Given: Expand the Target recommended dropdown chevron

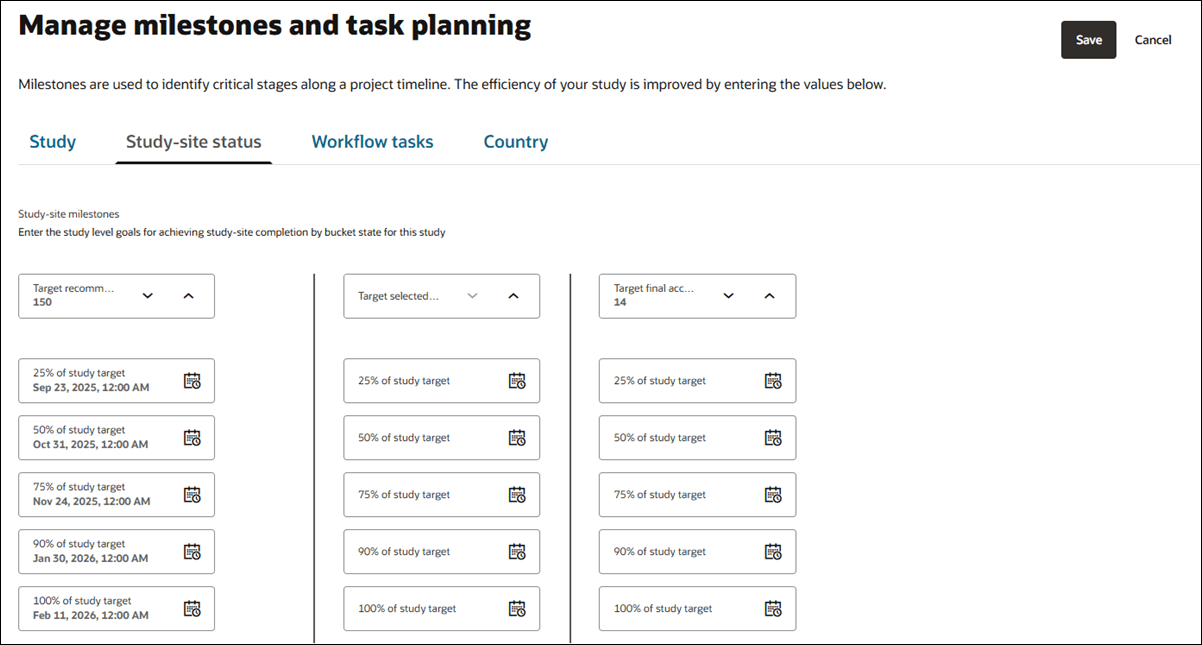Looking at the screenshot, I should [x=147, y=296].
